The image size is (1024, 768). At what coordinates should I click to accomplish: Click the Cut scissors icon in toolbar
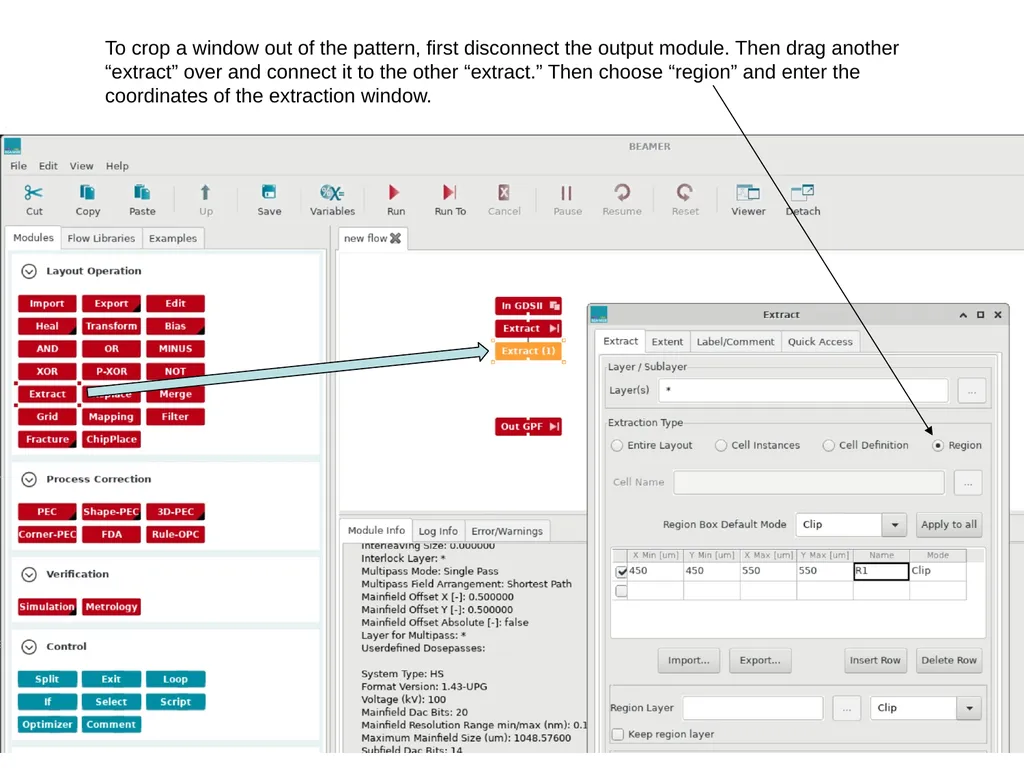tap(33, 193)
